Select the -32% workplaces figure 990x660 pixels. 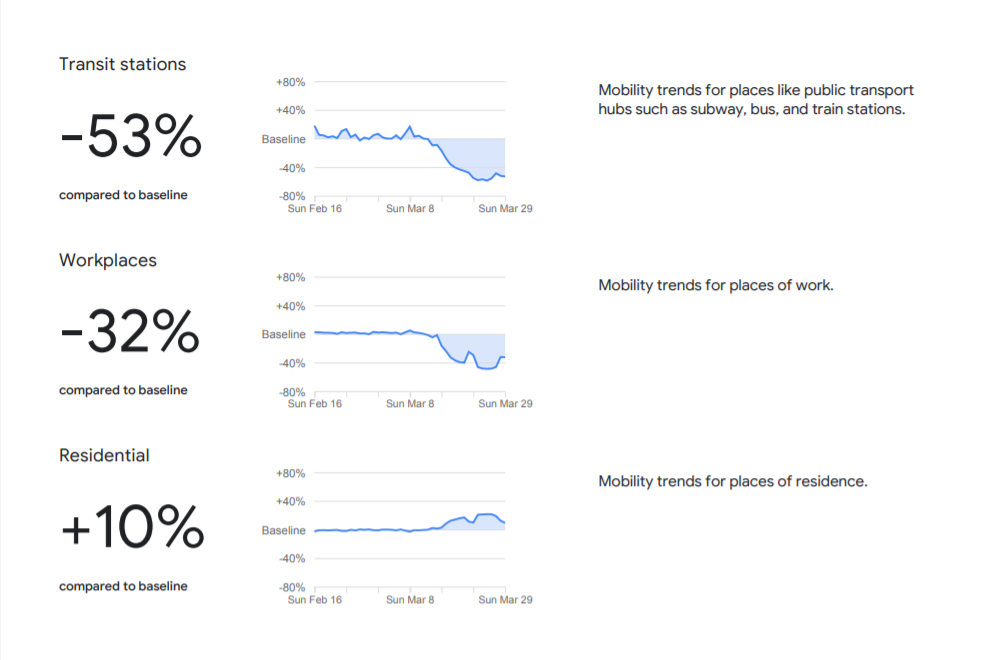130,332
